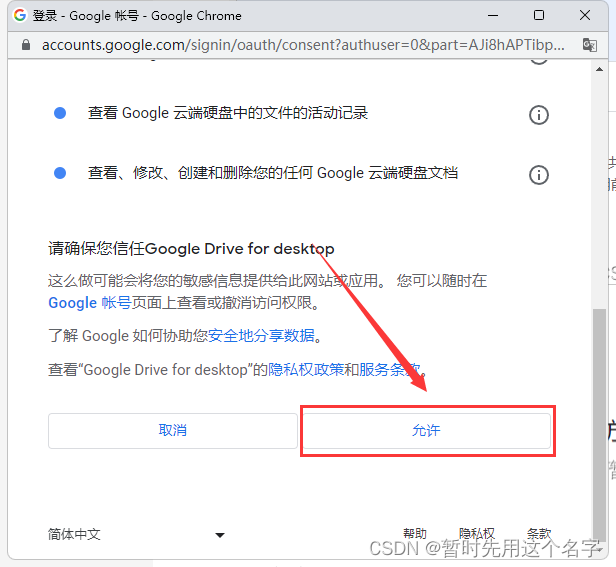Expand the 简体中文 language dropdown
Viewport: 616px width, 567px height.
pos(136,534)
